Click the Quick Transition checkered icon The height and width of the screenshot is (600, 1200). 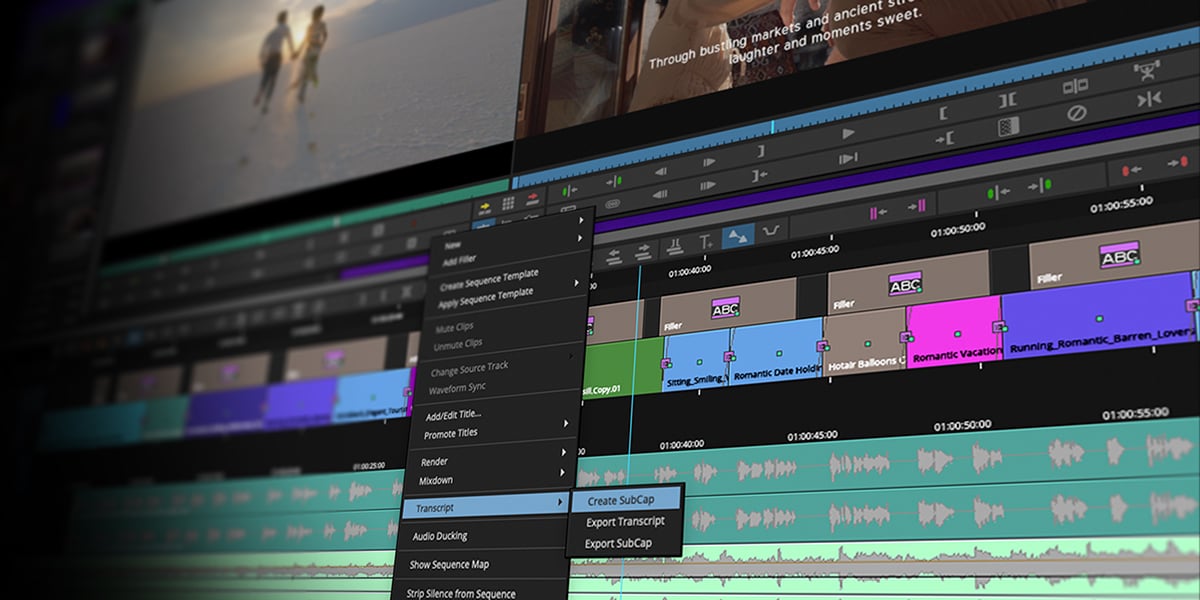click(x=1010, y=126)
